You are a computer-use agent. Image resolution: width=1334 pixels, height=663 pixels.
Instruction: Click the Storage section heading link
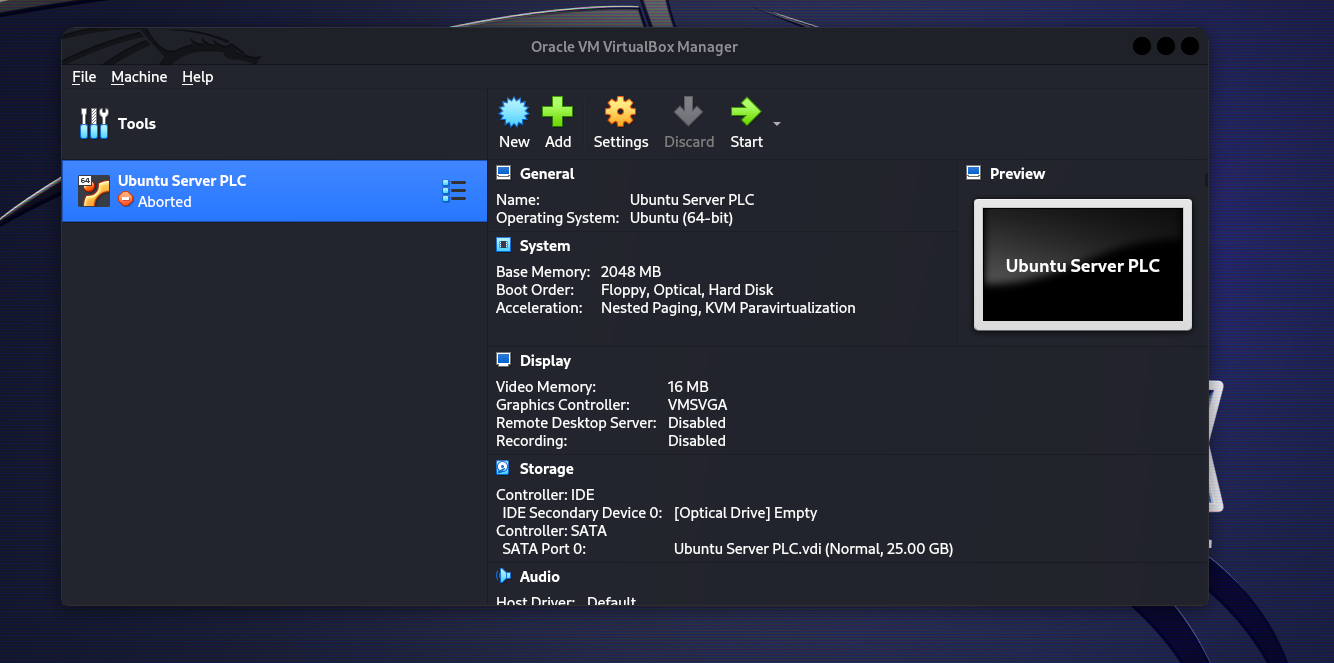547,469
